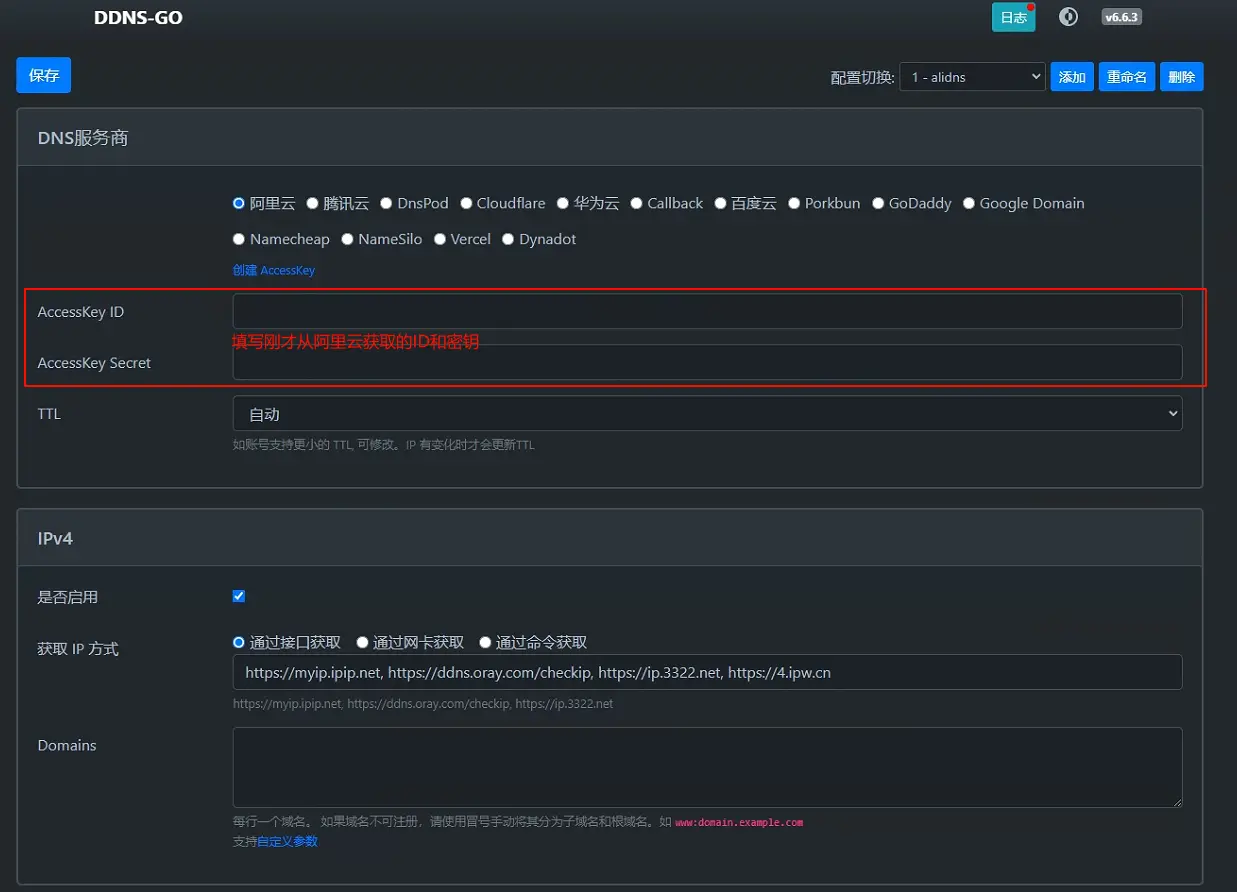This screenshot has width=1237, height=892.
Task: Toggle the dark/light theme icon
Action: [x=1069, y=17]
